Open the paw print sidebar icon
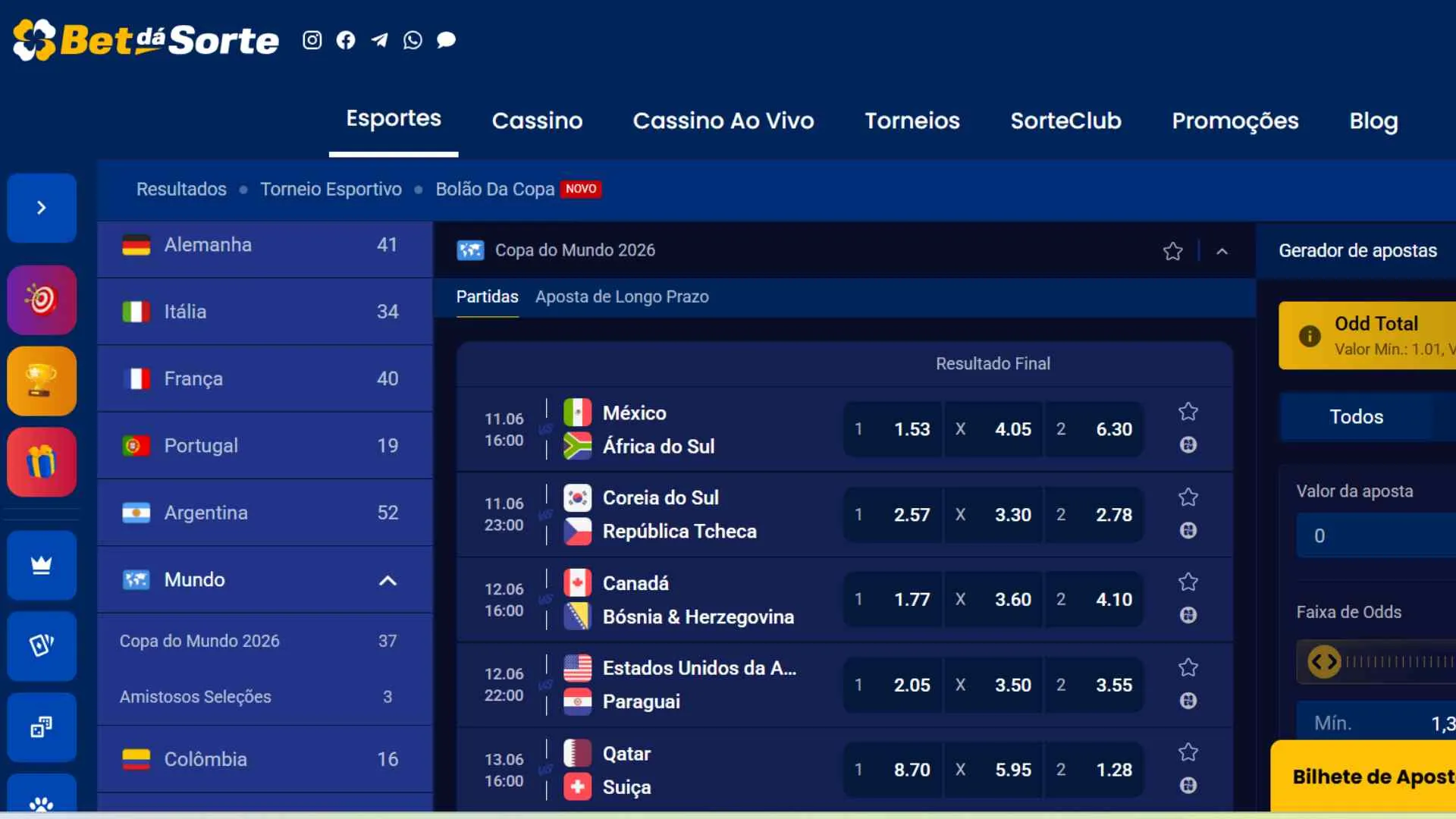This screenshot has width=1456, height=819. click(42, 795)
